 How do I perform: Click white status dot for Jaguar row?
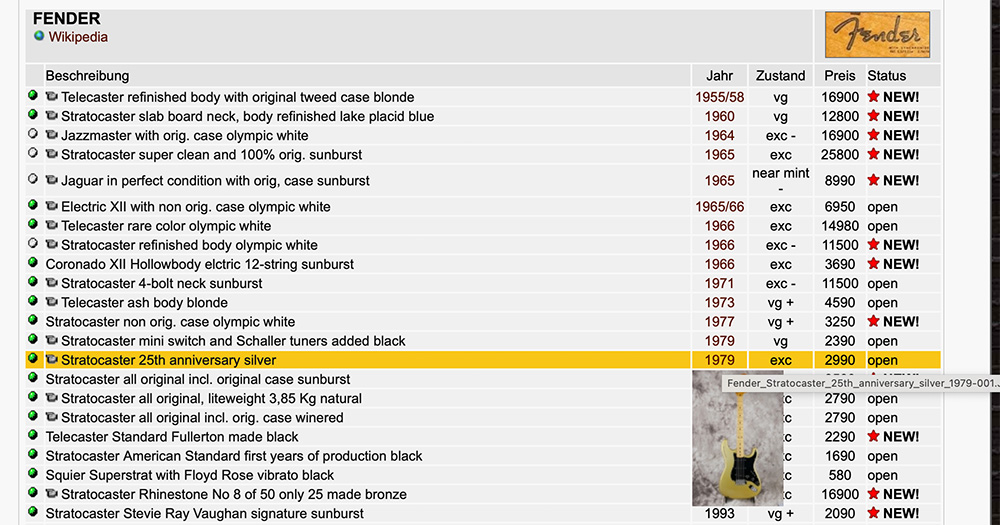coord(33,179)
